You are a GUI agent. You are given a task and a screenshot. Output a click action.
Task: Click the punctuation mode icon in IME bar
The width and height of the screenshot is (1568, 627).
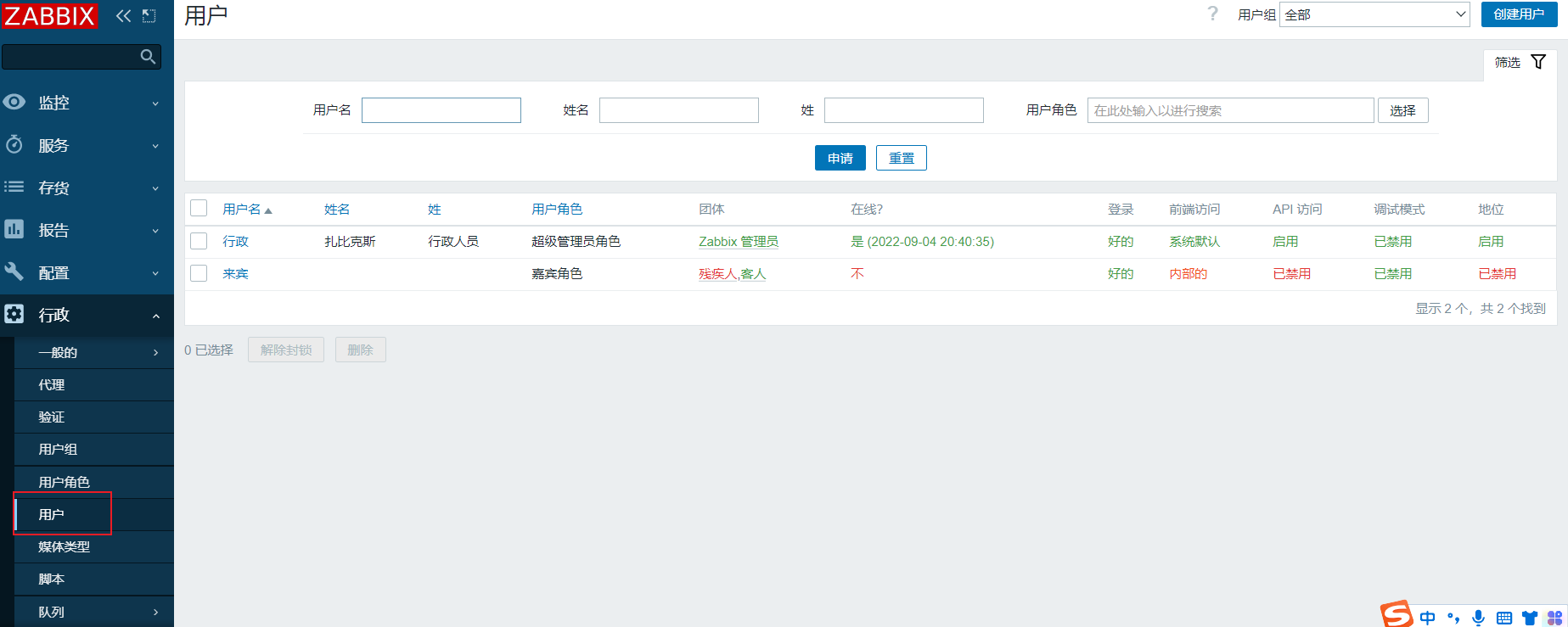point(1453,618)
